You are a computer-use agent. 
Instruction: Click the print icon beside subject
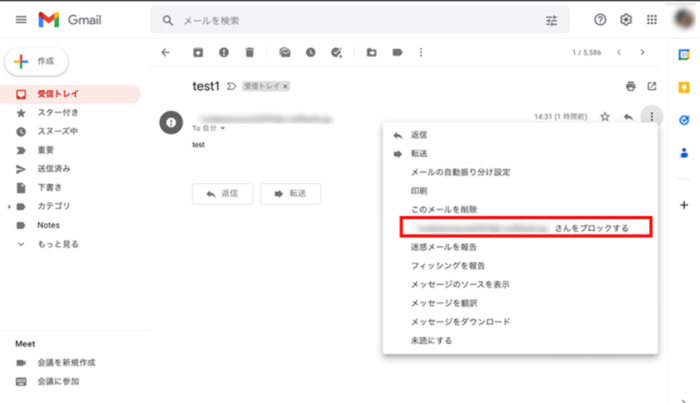630,86
